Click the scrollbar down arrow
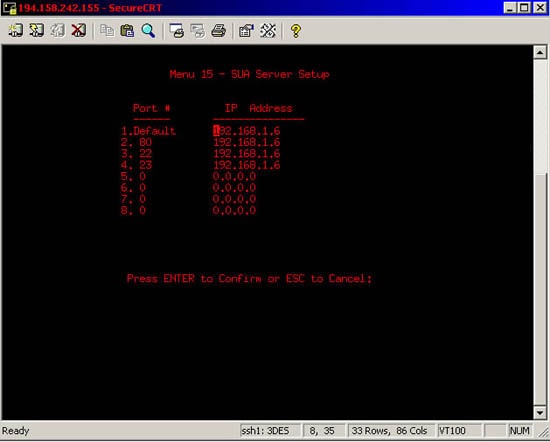Viewport: 550px width, 442px height. (x=540, y=413)
